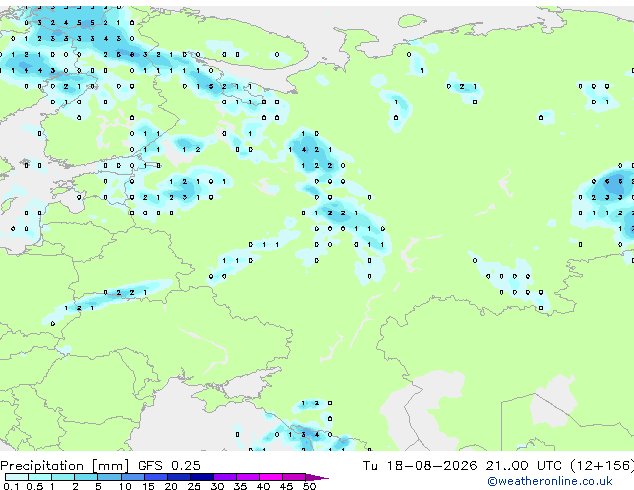Click the legend swatch between 0.5 and 1

tap(40, 477)
